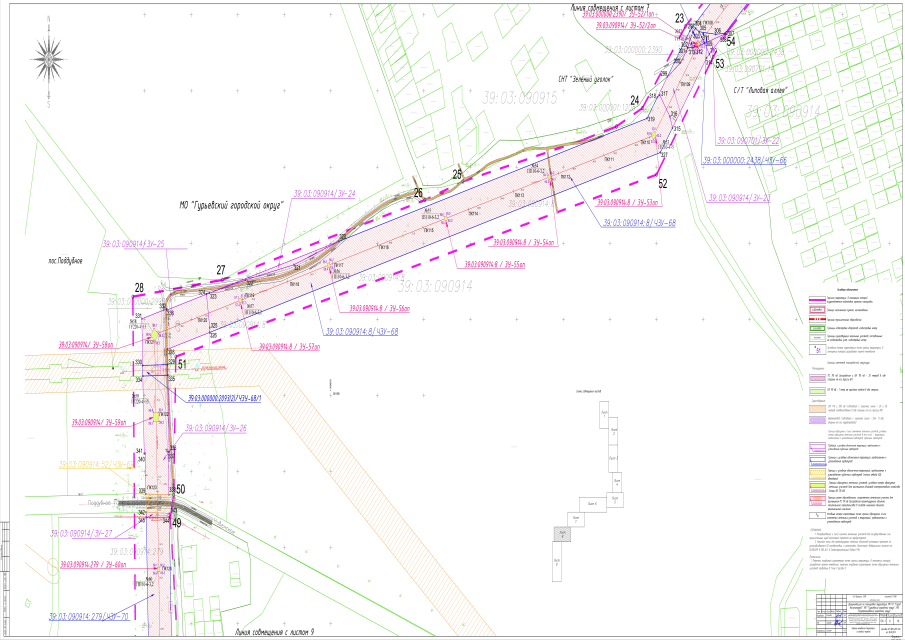The image size is (905, 640).
Task: Select the boundary point number 27
Action: click(221, 270)
